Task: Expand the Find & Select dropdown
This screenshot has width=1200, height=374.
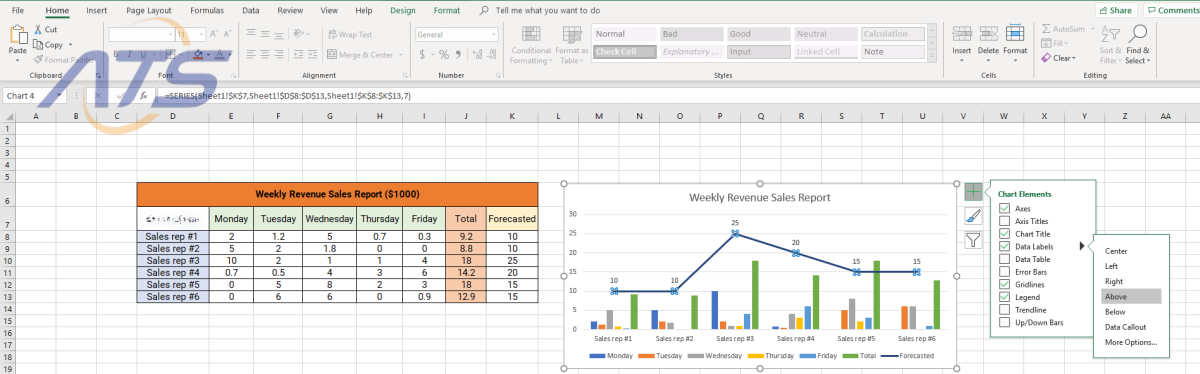Action: pos(1137,44)
